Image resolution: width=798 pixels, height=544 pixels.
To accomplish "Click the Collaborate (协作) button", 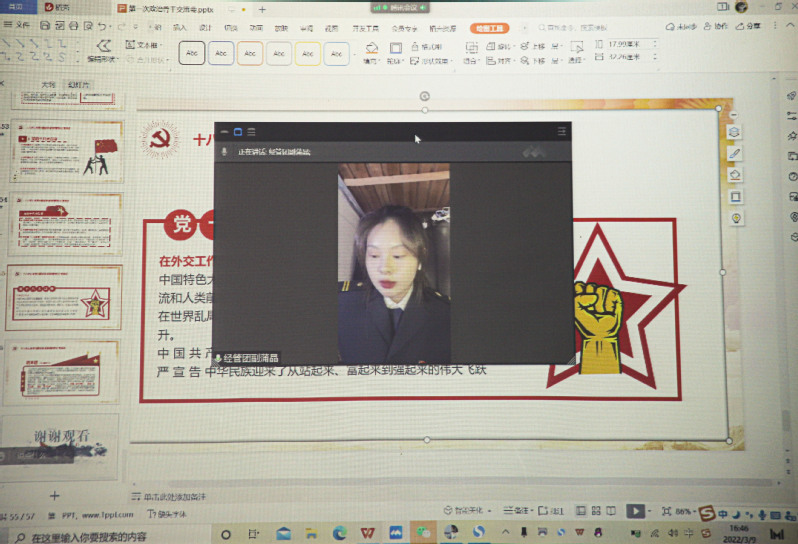I will 716,26.
